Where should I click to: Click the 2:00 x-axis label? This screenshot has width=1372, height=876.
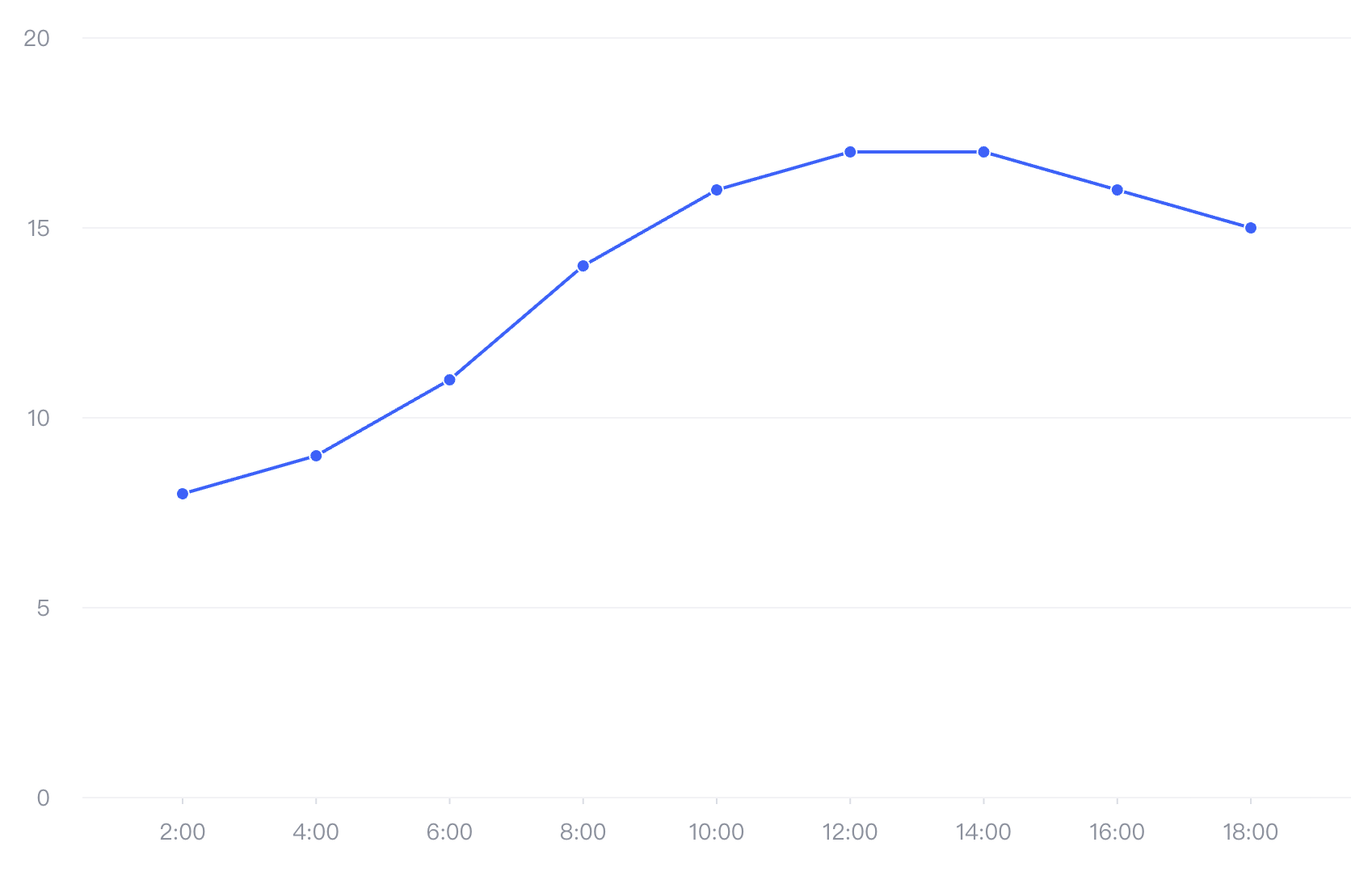click(x=183, y=832)
